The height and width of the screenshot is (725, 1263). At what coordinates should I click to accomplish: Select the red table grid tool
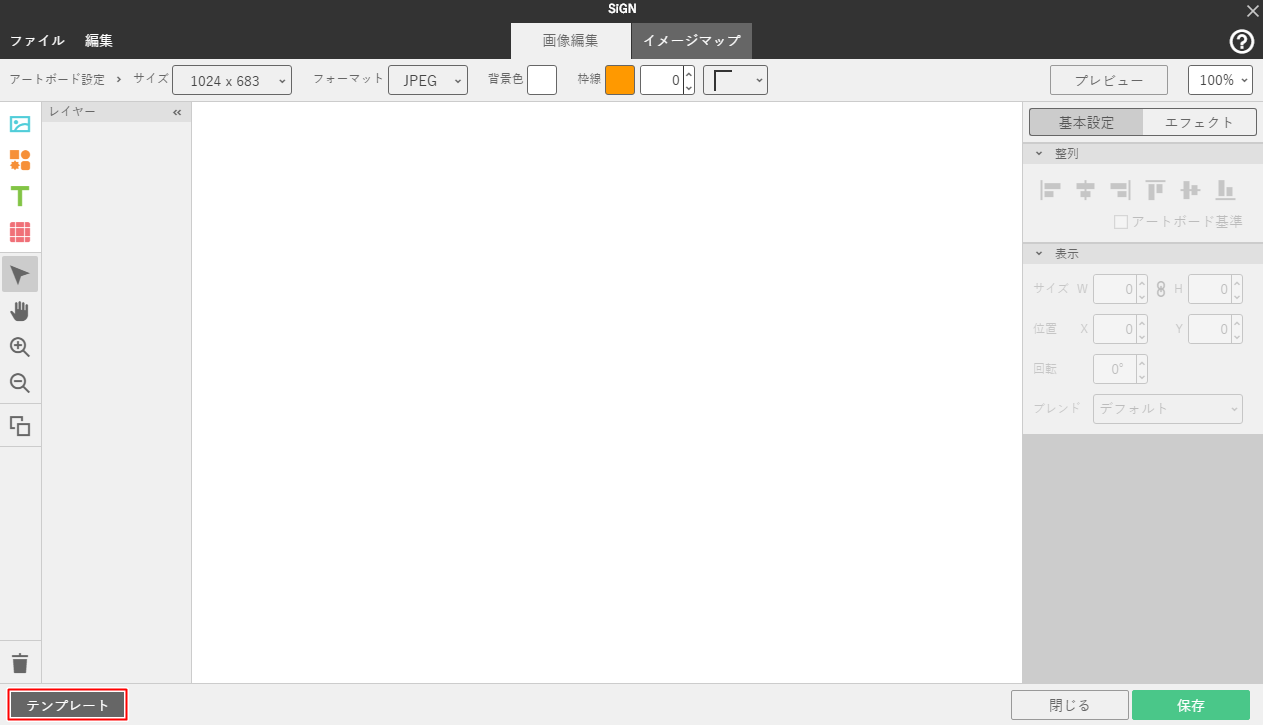point(20,232)
